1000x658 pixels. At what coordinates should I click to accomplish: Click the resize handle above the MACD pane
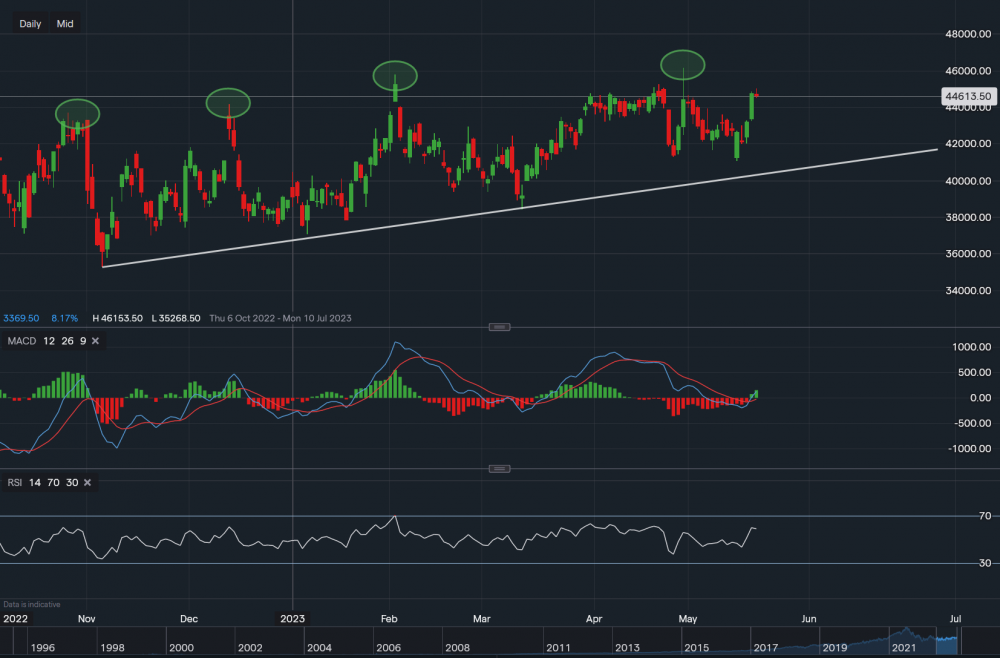[x=499, y=327]
